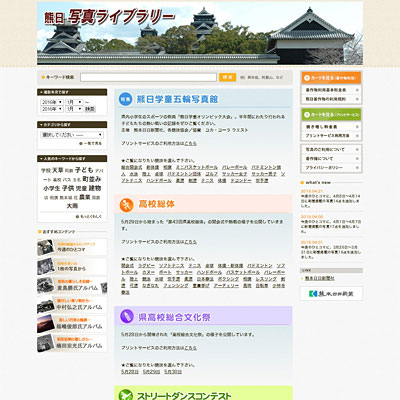
Task: Click the 一覧で見る link under category
Action: click(x=91, y=144)
